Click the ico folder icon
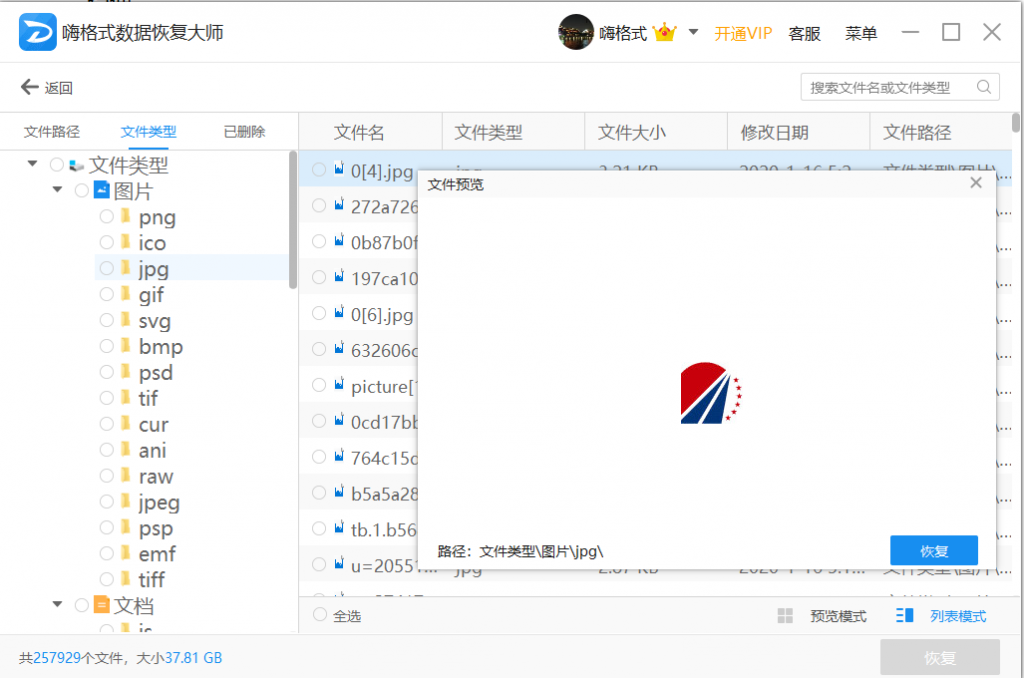This screenshot has width=1024, height=678. coord(125,242)
